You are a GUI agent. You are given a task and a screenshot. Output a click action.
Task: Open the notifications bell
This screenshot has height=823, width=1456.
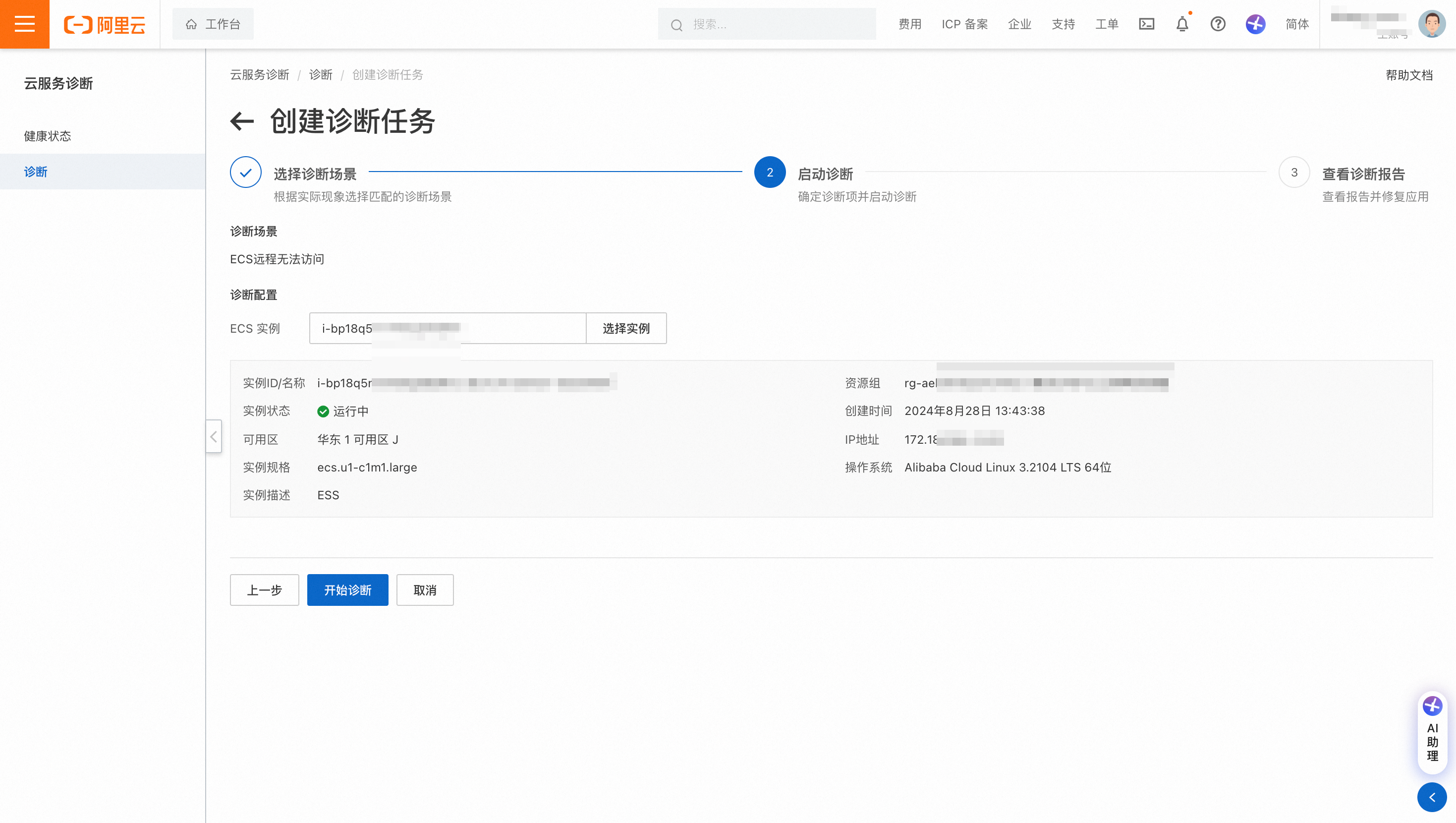(x=1182, y=24)
